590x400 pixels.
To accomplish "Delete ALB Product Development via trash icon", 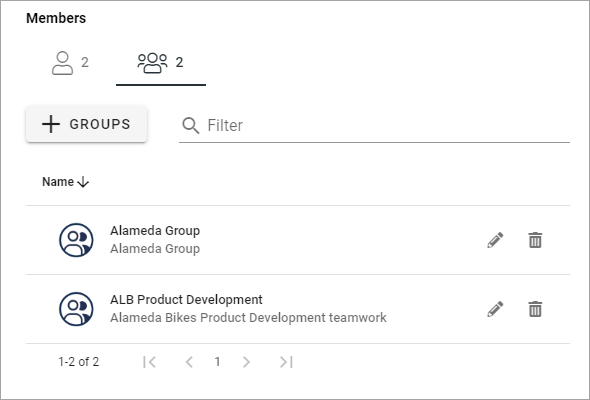I will (x=535, y=309).
